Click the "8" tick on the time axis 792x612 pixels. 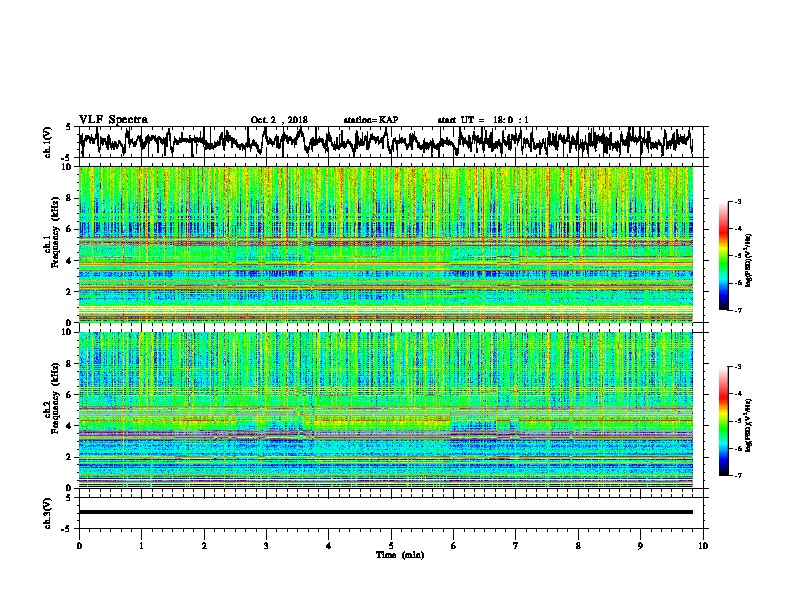click(578, 546)
